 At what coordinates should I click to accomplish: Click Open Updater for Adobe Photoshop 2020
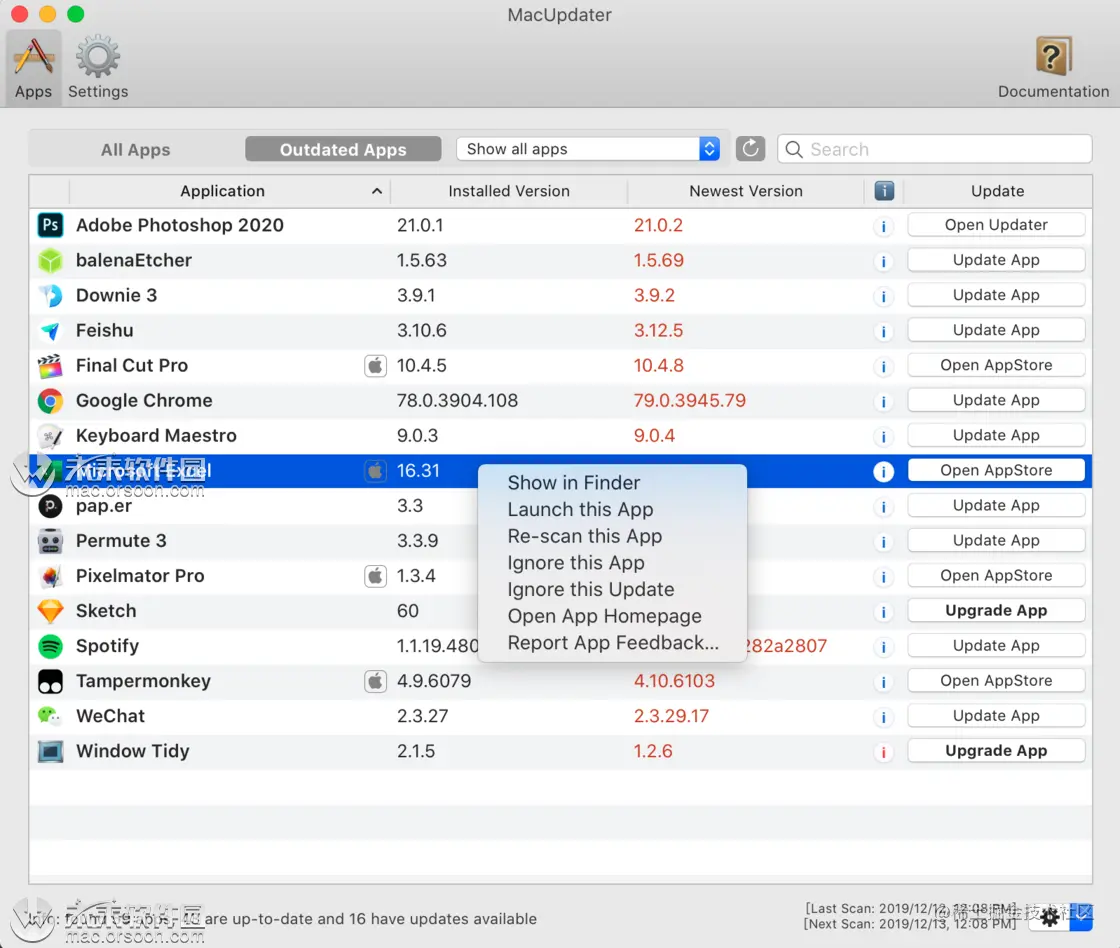pyautogui.click(x=996, y=225)
